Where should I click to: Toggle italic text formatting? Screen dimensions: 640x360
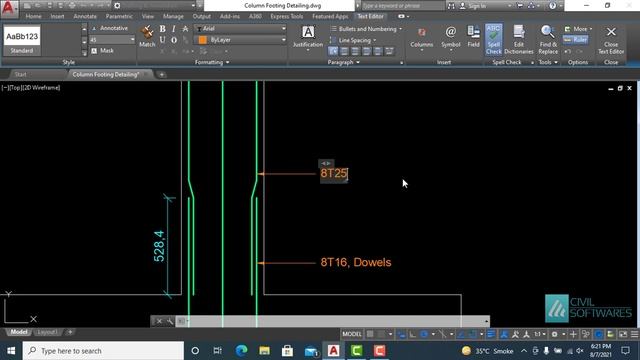point(174,29)
